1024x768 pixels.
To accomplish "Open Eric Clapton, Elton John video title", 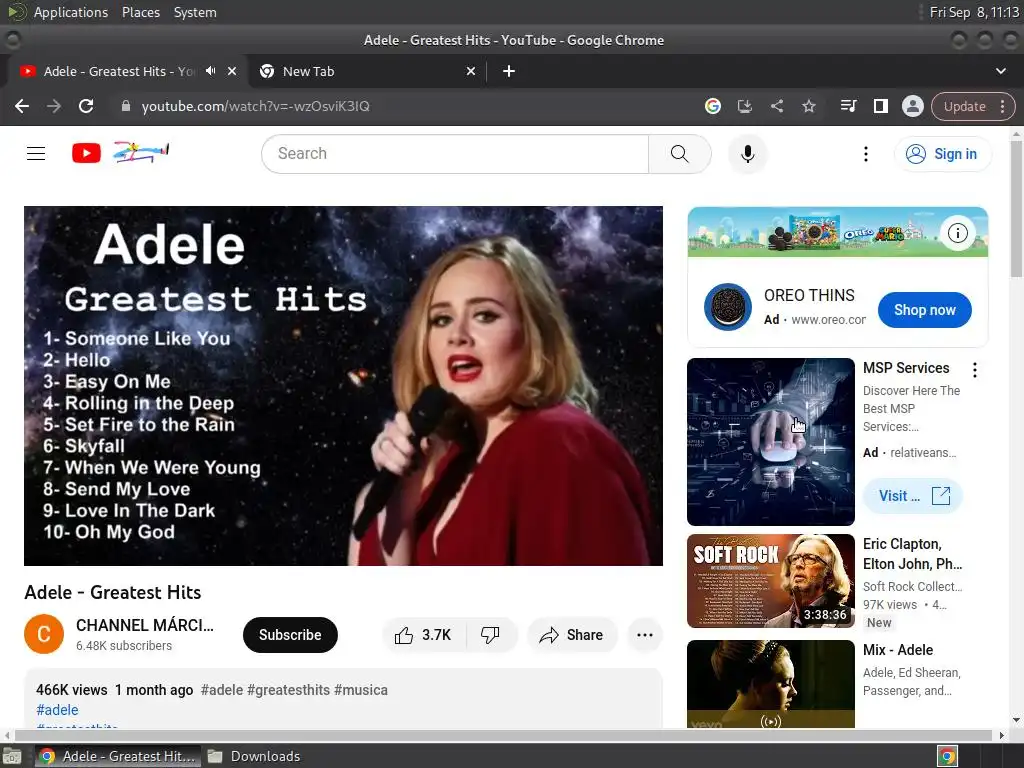I will point(912,553).
